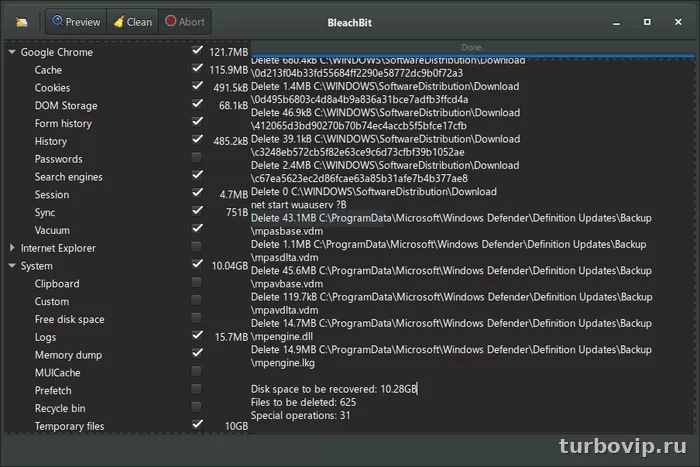Uncheck the Chrome Cookies checkbox

[x=196, y=86]
